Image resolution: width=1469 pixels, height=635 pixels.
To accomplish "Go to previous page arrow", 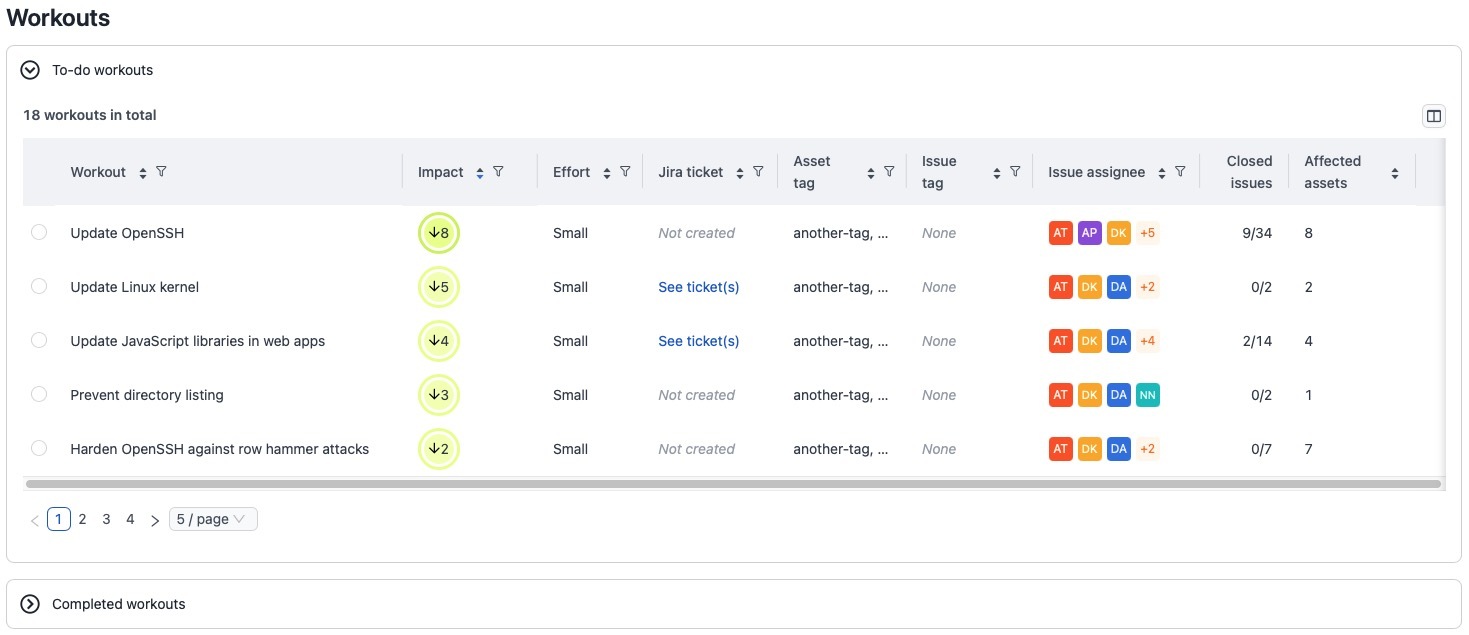I will tap(35, 520).
